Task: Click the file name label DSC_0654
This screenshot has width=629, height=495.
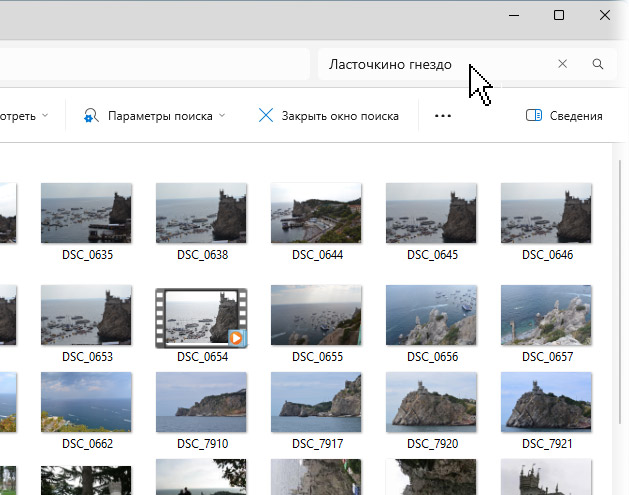Action: pos(202,357)
